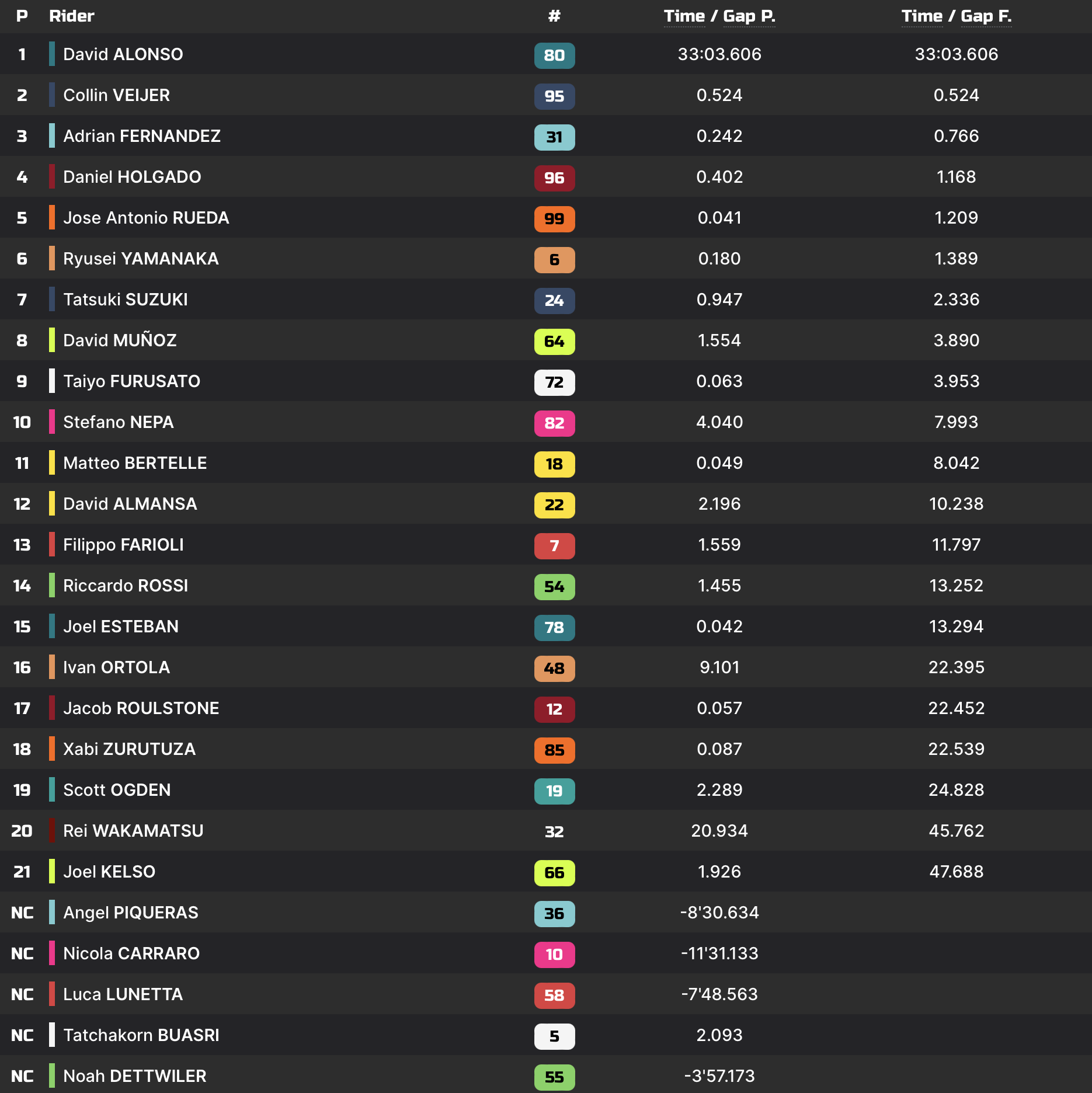The image size is (1092, 1093).
Task: Click Collin VEIJER's number 95 badge
Action: pos(554,96)
